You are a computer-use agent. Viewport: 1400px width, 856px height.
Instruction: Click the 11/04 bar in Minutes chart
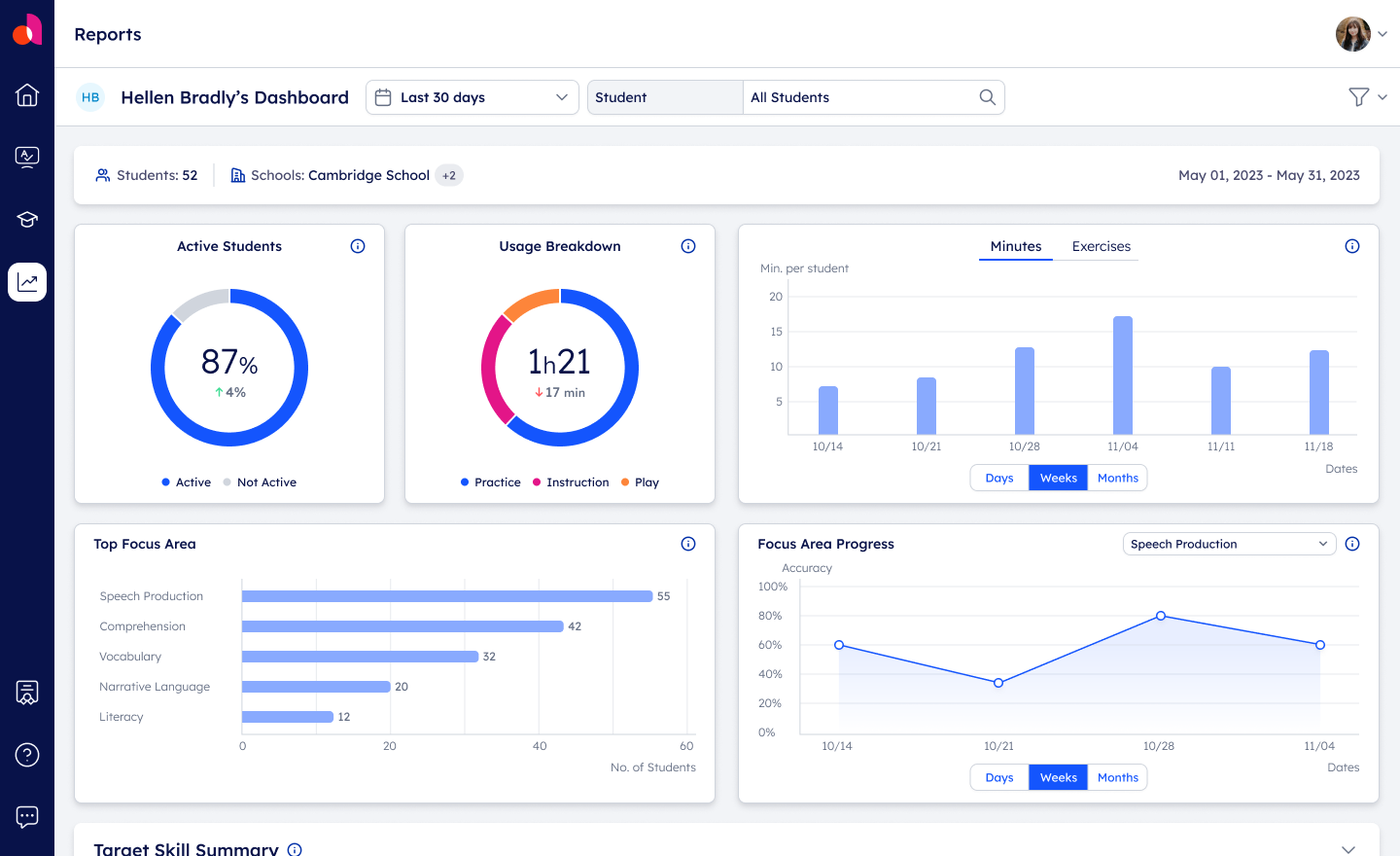pyautogui.click(x=1123, y=375)
